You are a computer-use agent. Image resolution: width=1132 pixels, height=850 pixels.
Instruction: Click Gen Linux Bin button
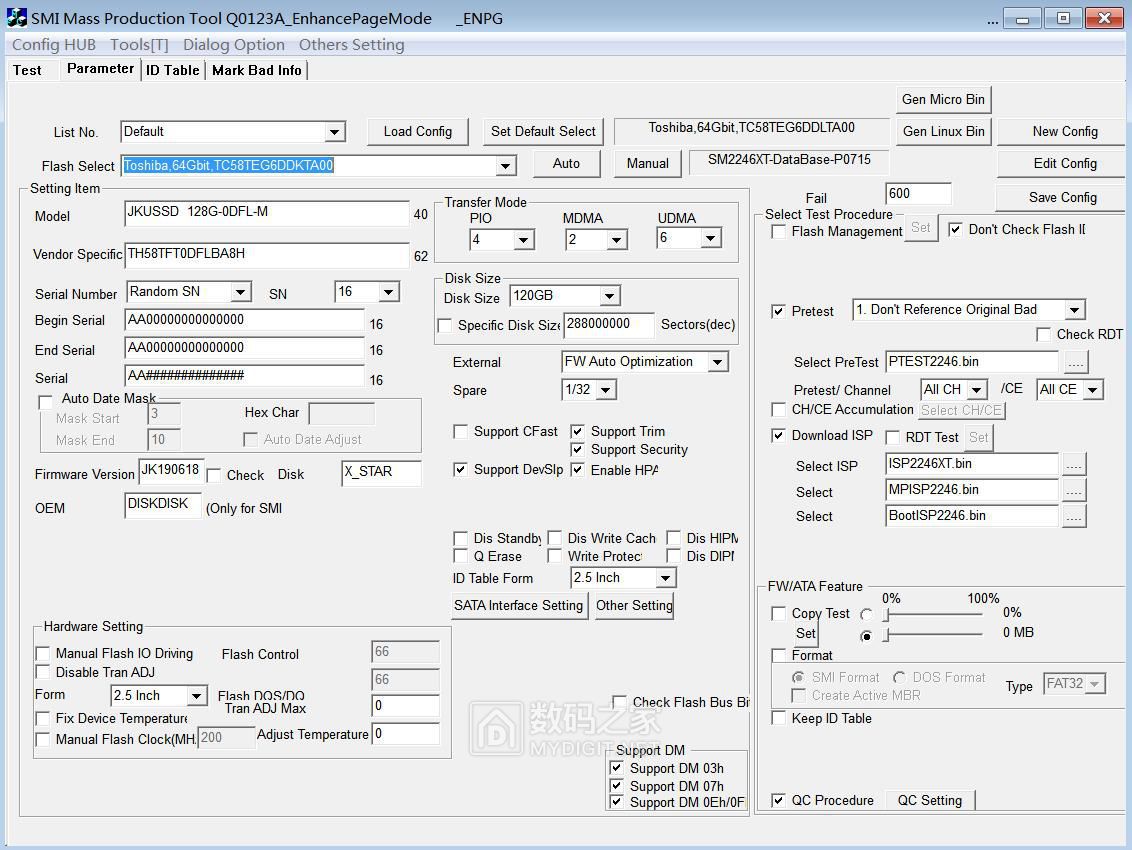943,132
